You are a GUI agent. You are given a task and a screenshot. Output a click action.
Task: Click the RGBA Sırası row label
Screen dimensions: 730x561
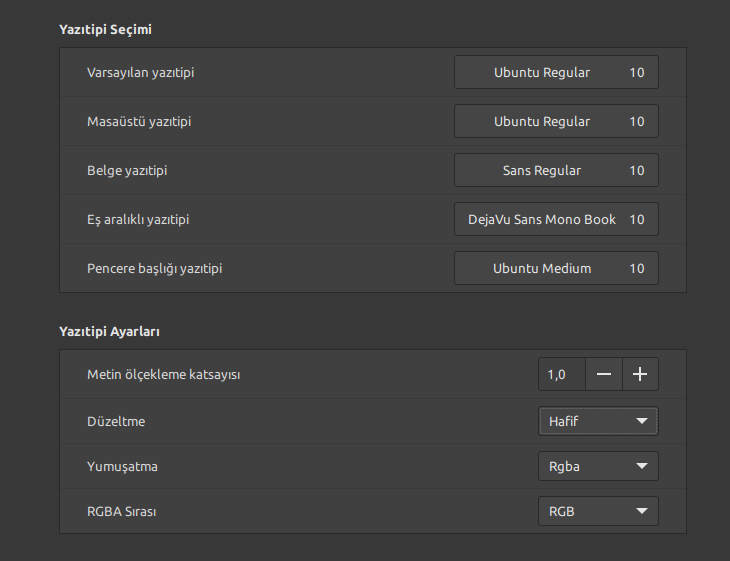coord(122,512)
